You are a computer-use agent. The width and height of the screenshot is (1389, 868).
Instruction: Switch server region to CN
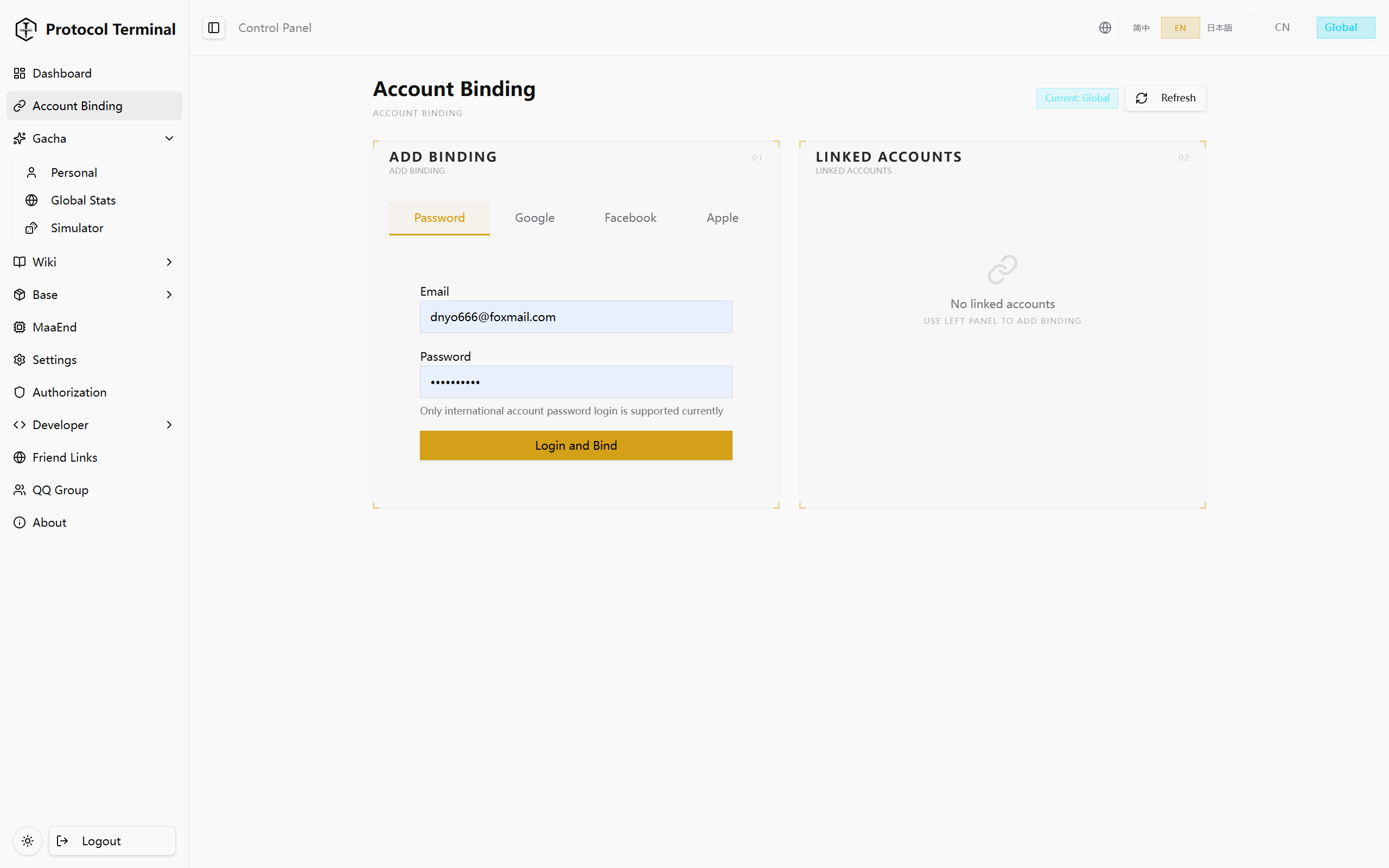coord(1282,28)
